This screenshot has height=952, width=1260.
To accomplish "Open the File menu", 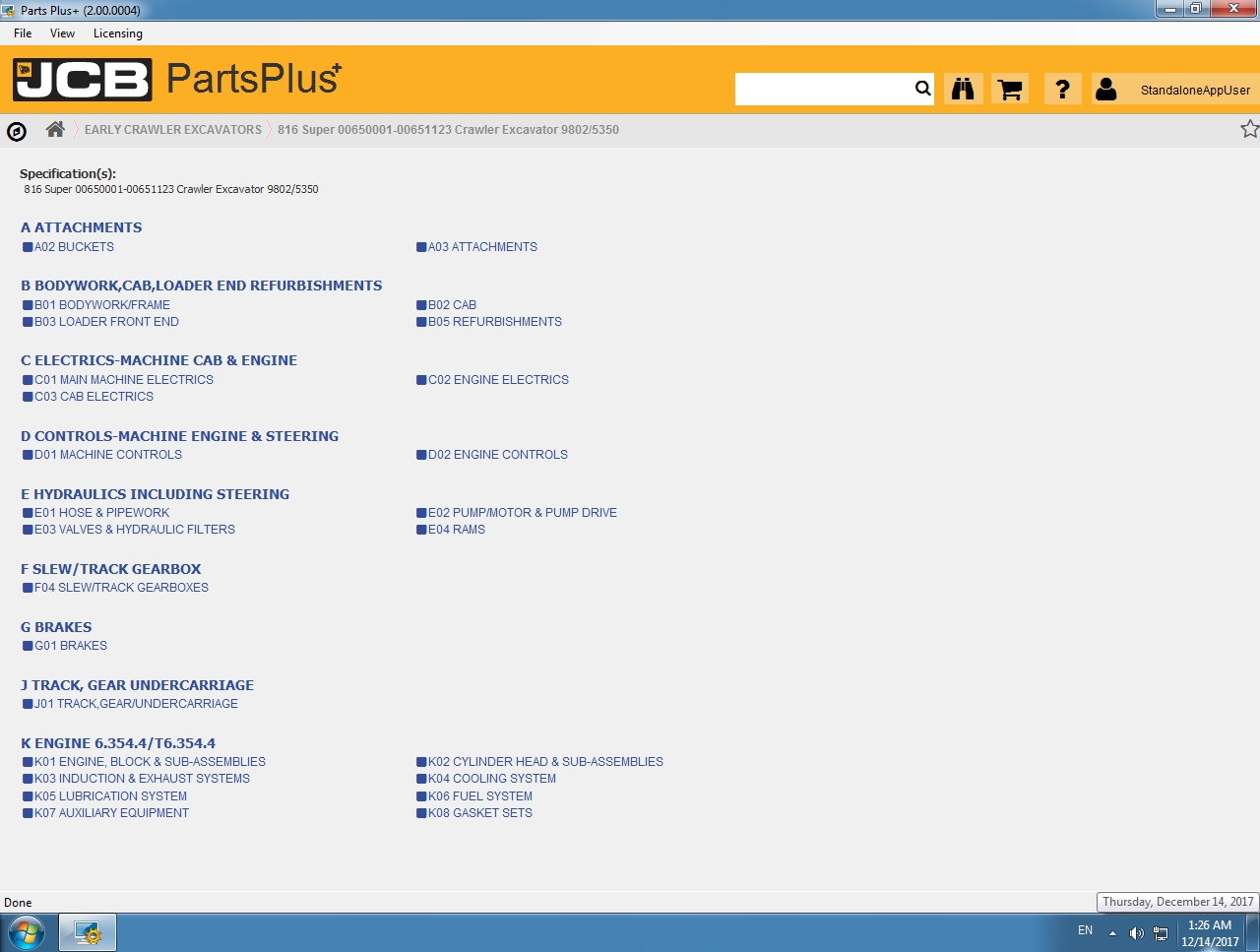I will coord(23,33).
